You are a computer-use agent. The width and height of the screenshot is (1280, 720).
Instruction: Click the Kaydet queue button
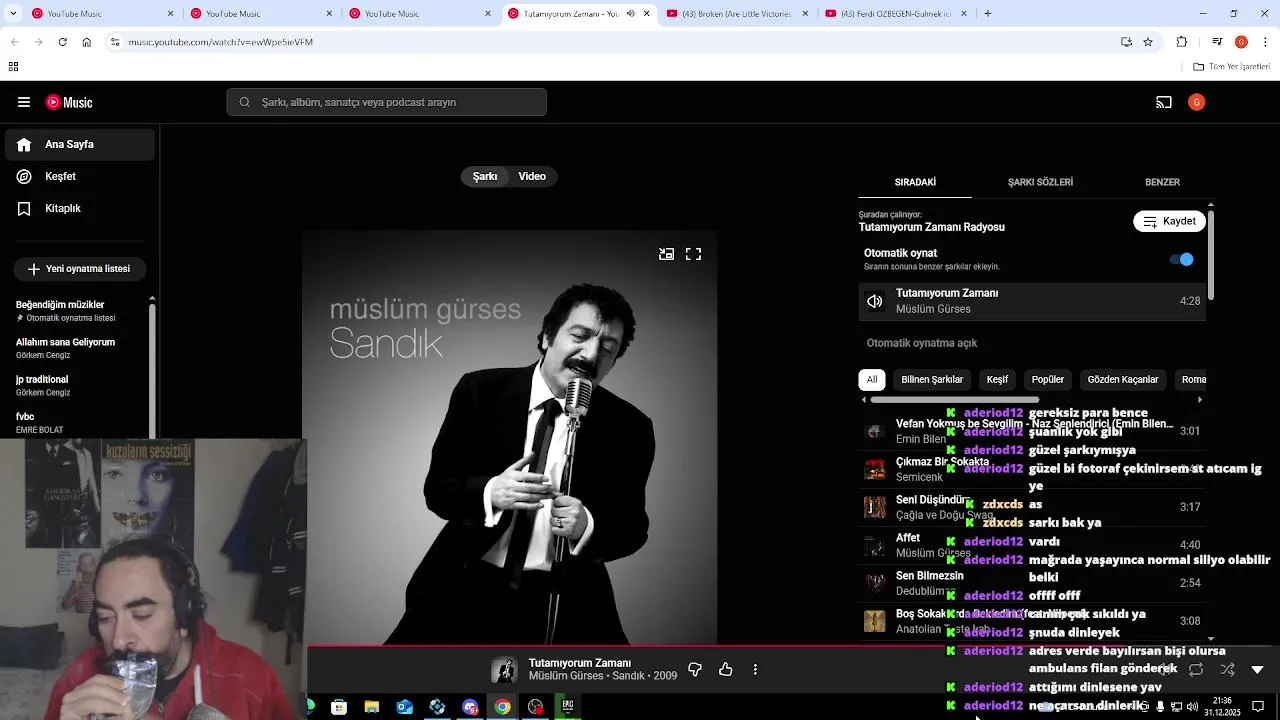point(1169,221)
